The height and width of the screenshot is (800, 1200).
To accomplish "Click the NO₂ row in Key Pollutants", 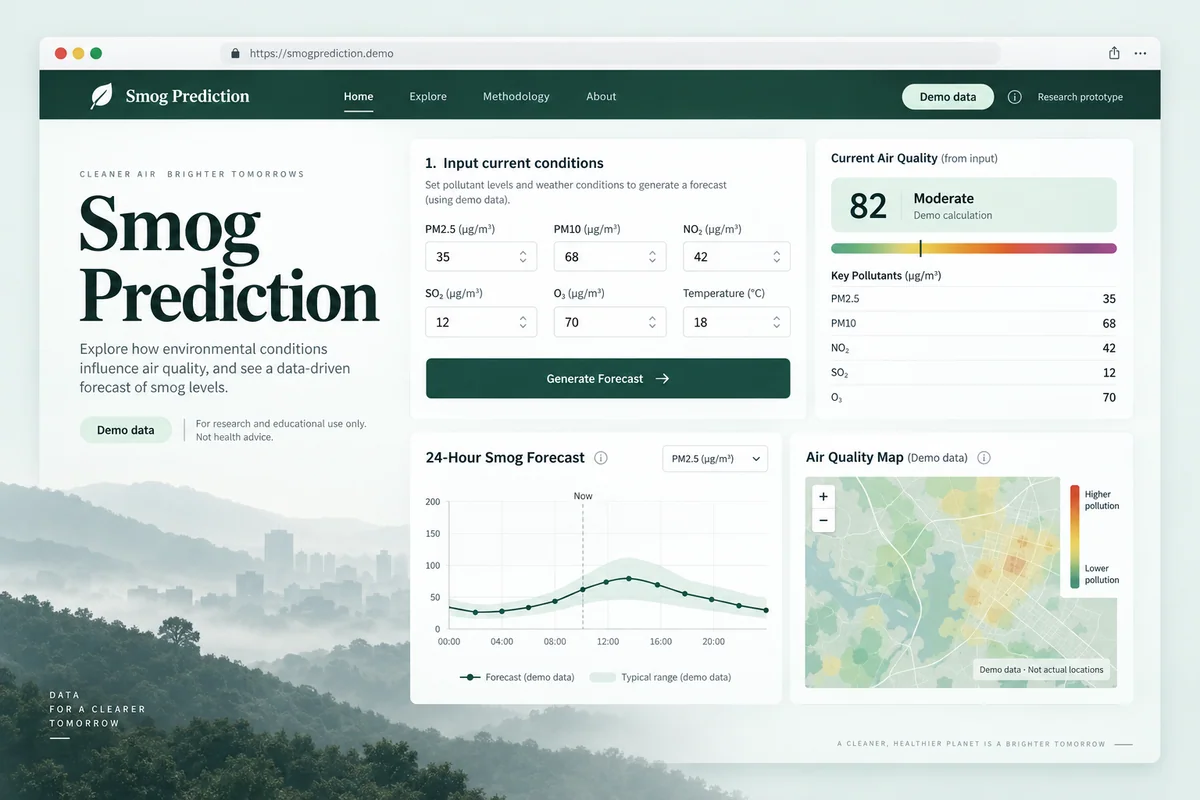I will click(974, 348).
